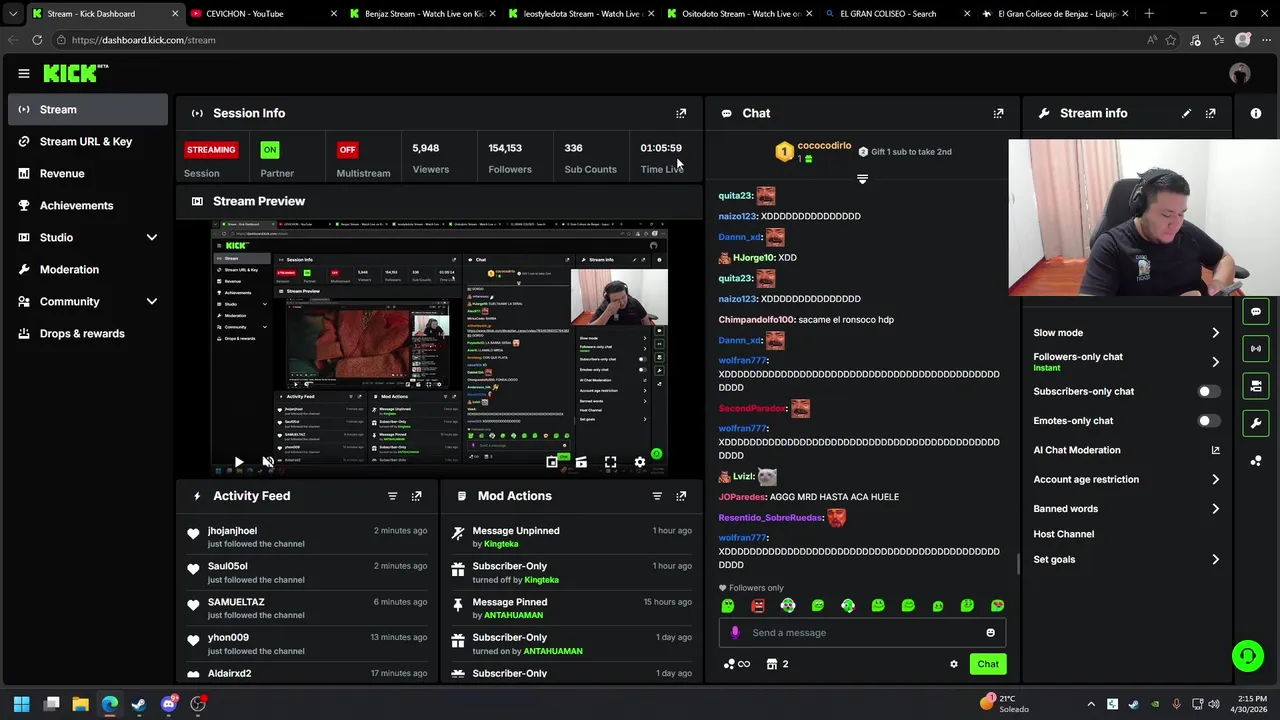Open File Explorer from taskbar
The image size is (1280, 720).
pos(80,704)
